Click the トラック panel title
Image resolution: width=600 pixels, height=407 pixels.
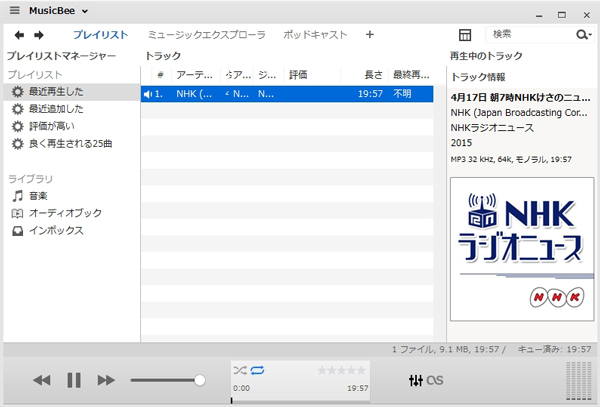[x=163, y=56]
